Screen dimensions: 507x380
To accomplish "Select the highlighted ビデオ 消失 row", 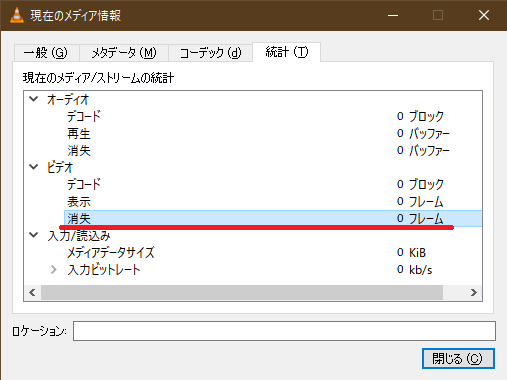I will 273,218.
